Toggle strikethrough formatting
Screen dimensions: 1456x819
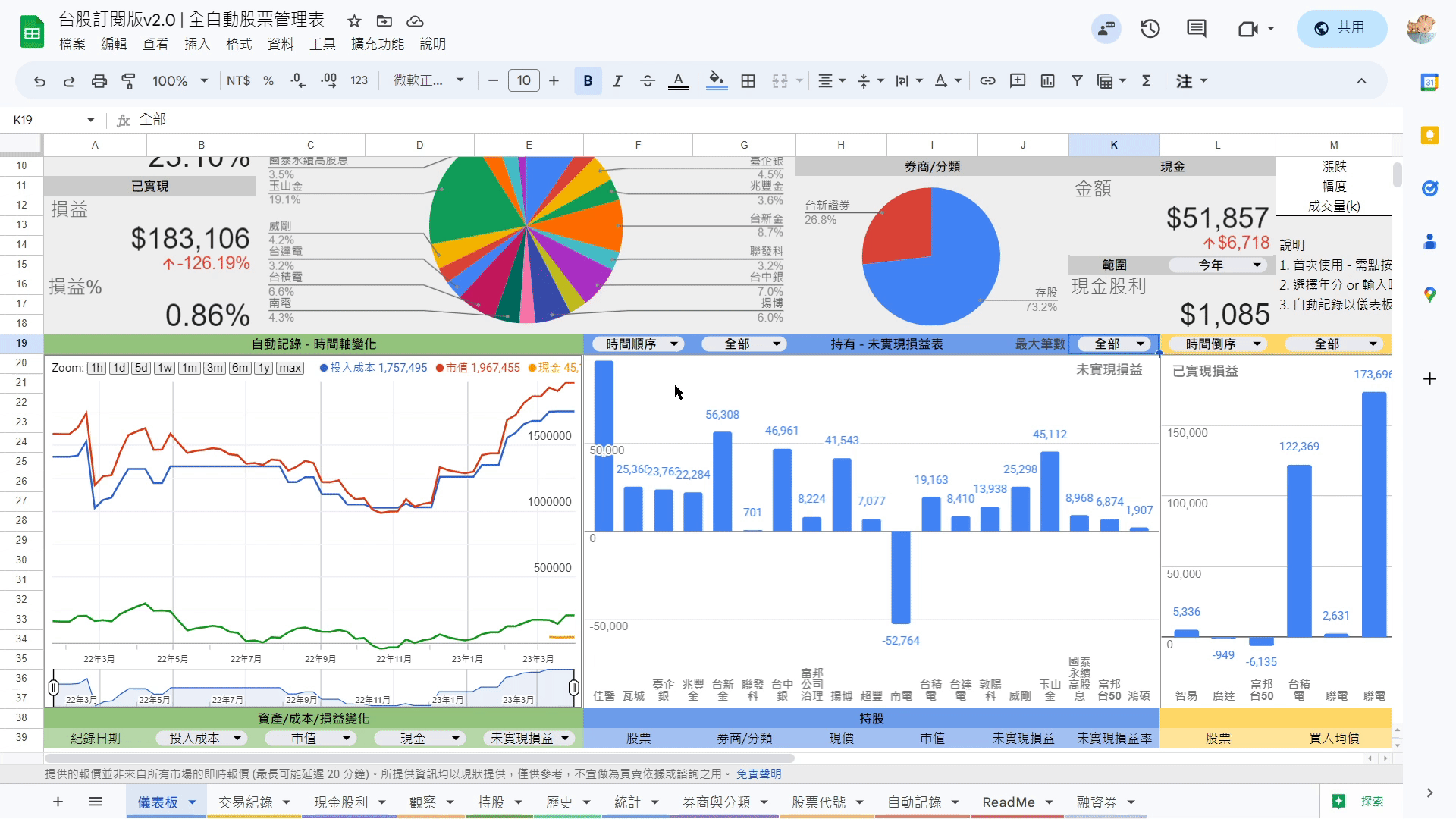648,81
